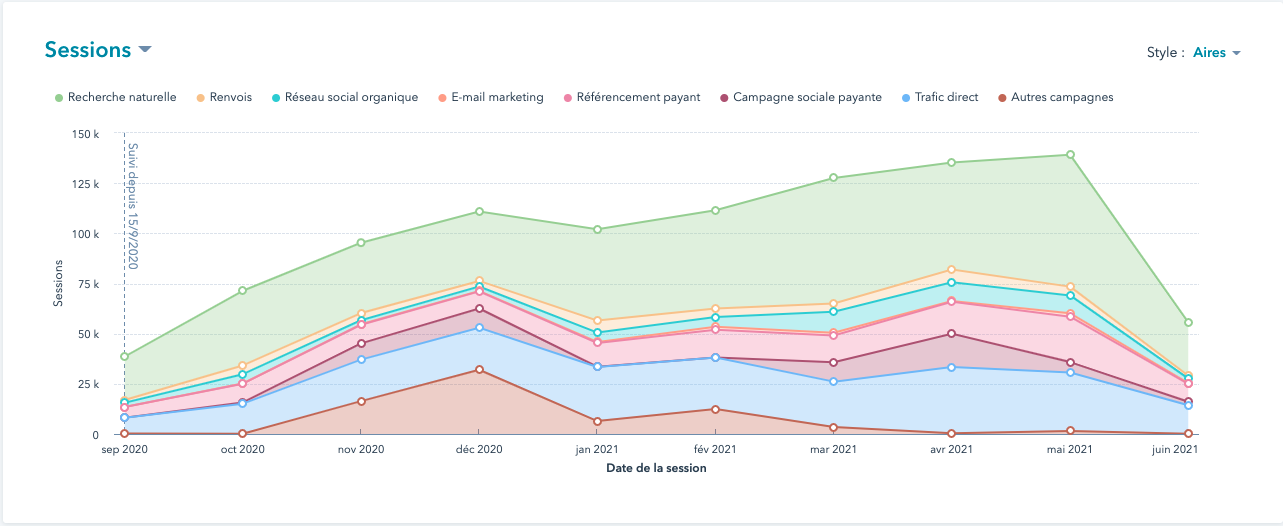Click the 'Suivi depuis 15/9/2020' annotation

click(132, 206)
